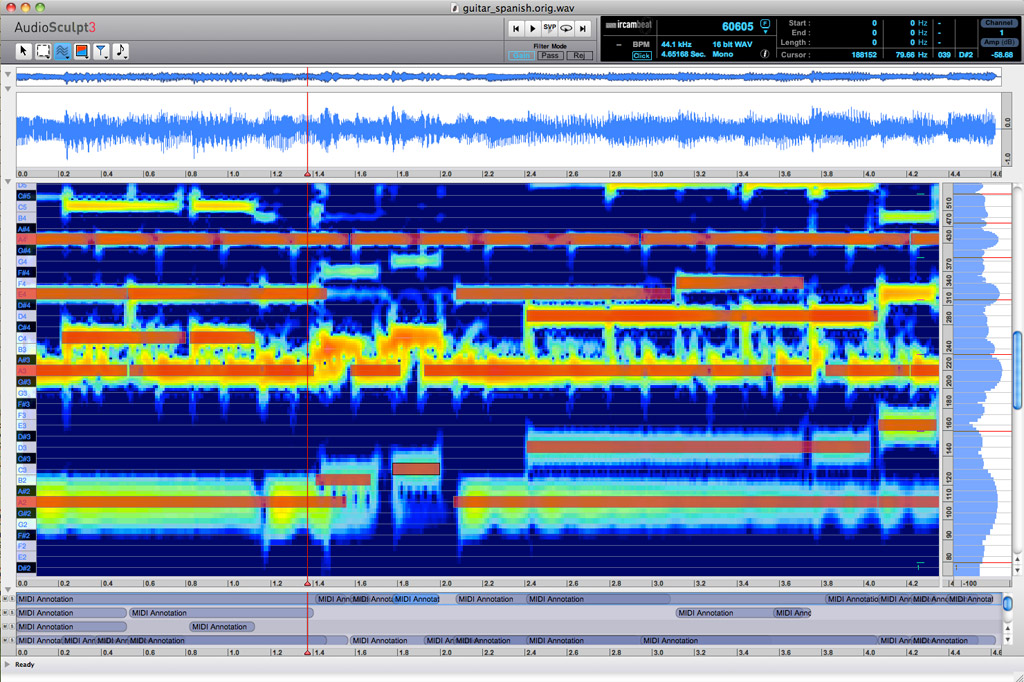Pick the spectrogram surface filter tool
The image size is (1024, 682).
(81, 51)
